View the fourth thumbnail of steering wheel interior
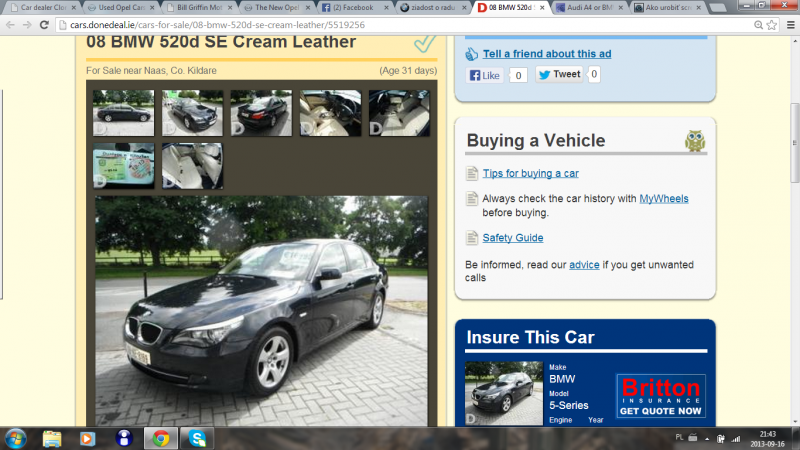Screen dimensions: 800x450 coord(330,113)
